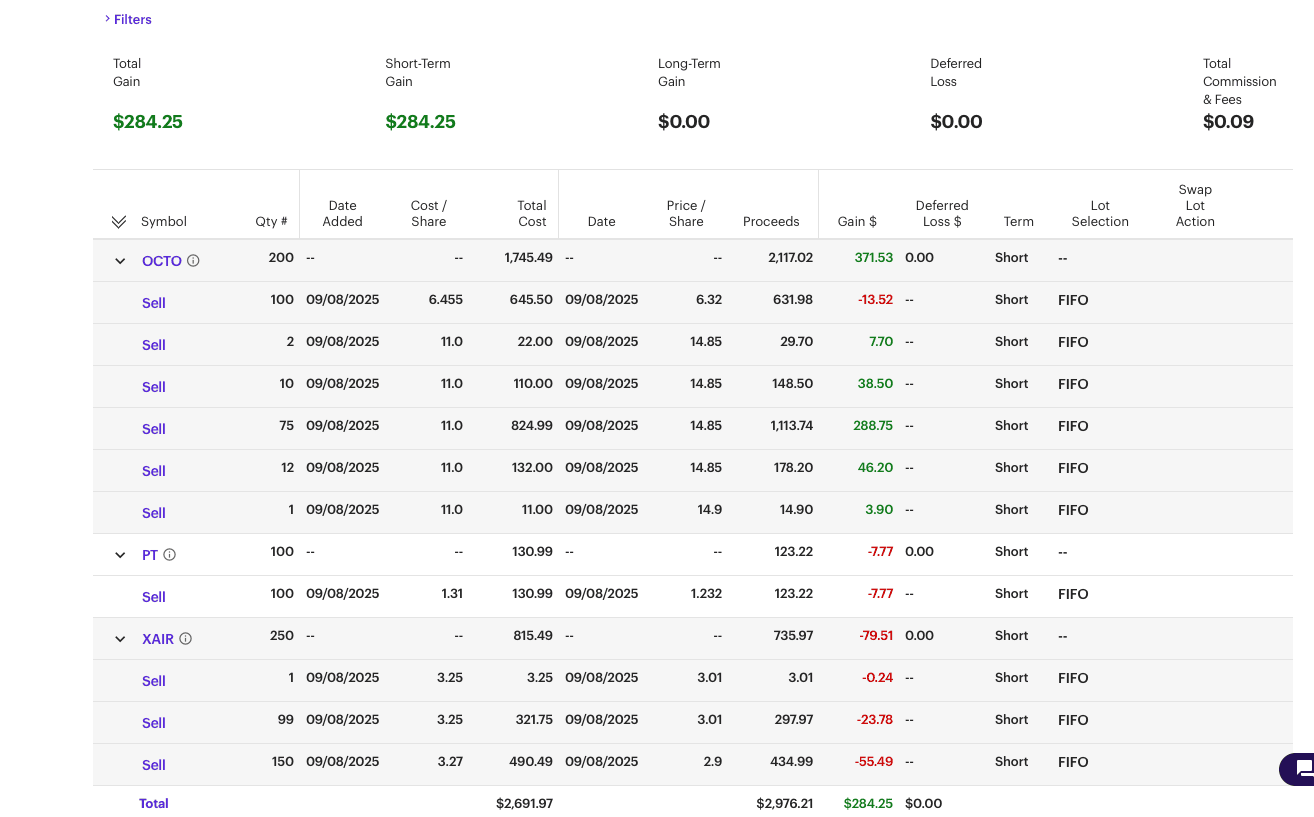Viewport: 1314px width, 817px height.
Task: Click Sell link for 100-share OCTO lot
Action: click(153, 303)
